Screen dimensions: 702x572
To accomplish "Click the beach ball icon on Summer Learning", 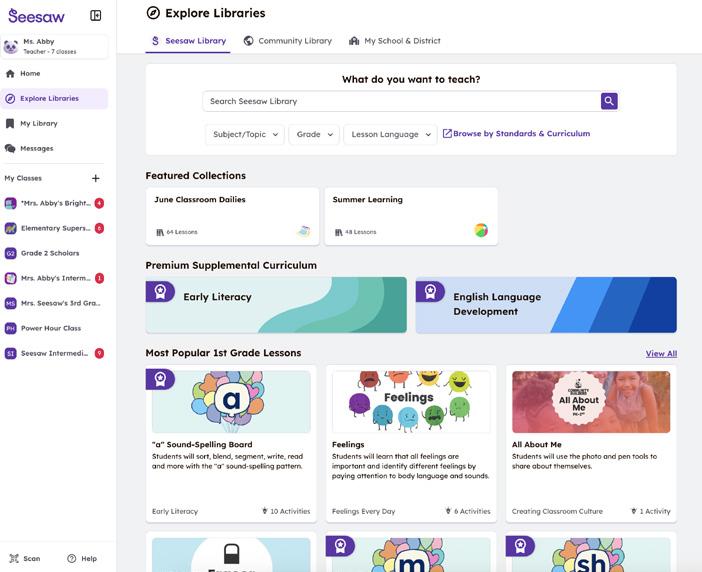I will [481, 231].
